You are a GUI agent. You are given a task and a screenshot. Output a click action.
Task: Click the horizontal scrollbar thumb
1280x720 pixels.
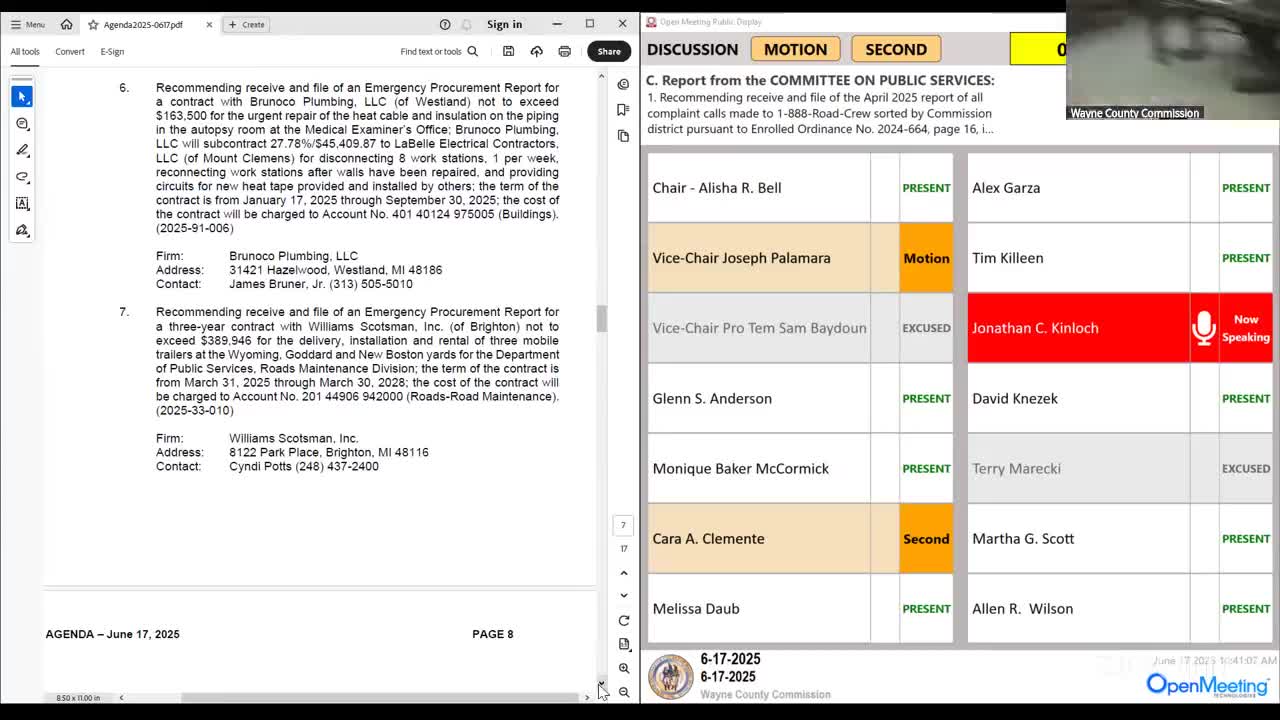point(382,697)
